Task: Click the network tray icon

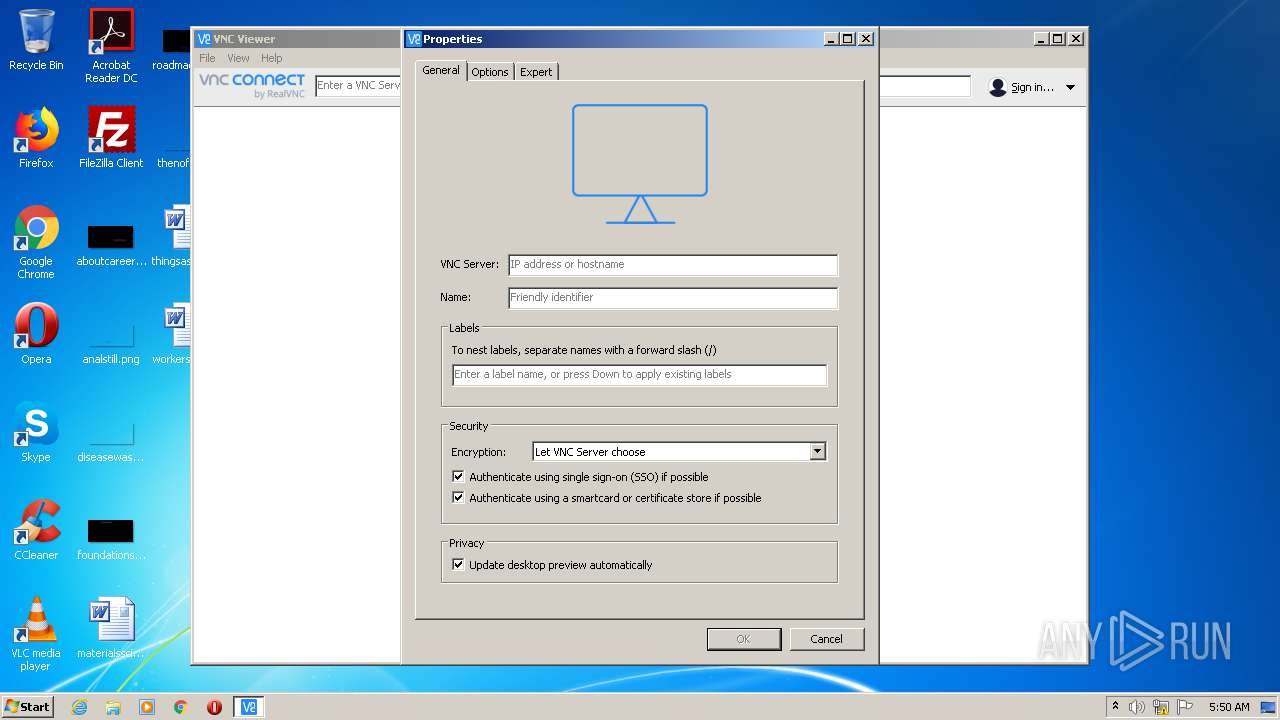Action: tap(1161, 707)
